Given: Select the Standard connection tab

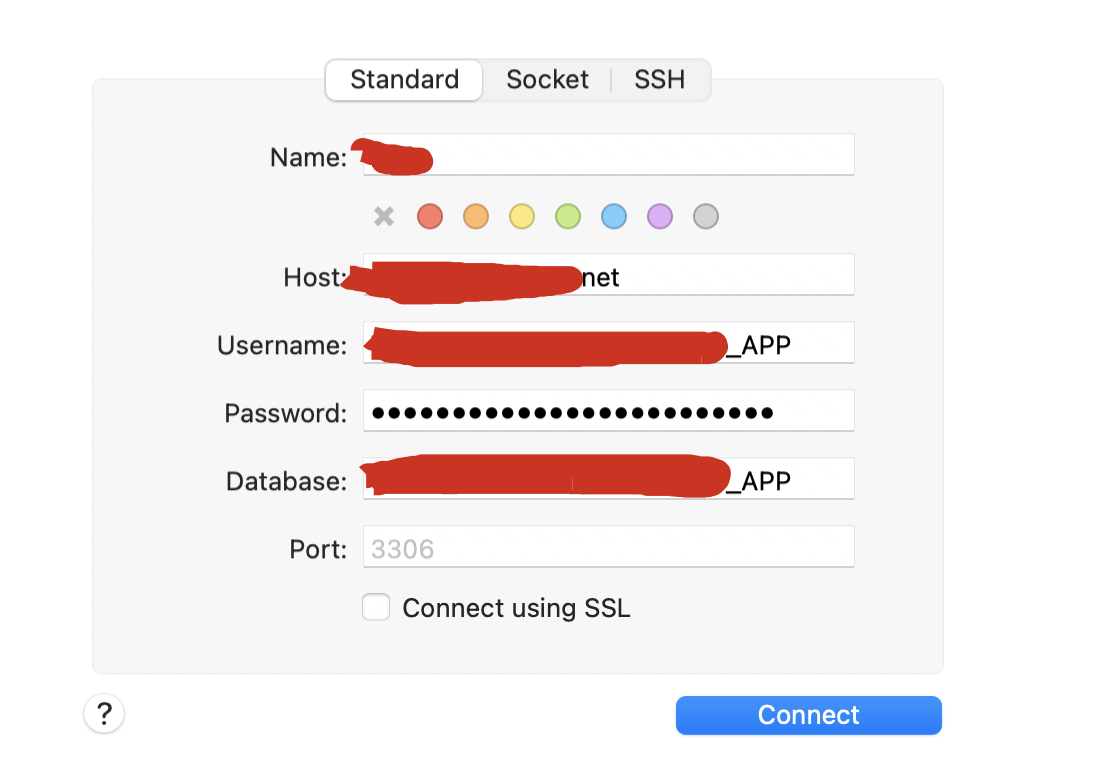Looking at the screenshot, I should click(x=404, y=79).
